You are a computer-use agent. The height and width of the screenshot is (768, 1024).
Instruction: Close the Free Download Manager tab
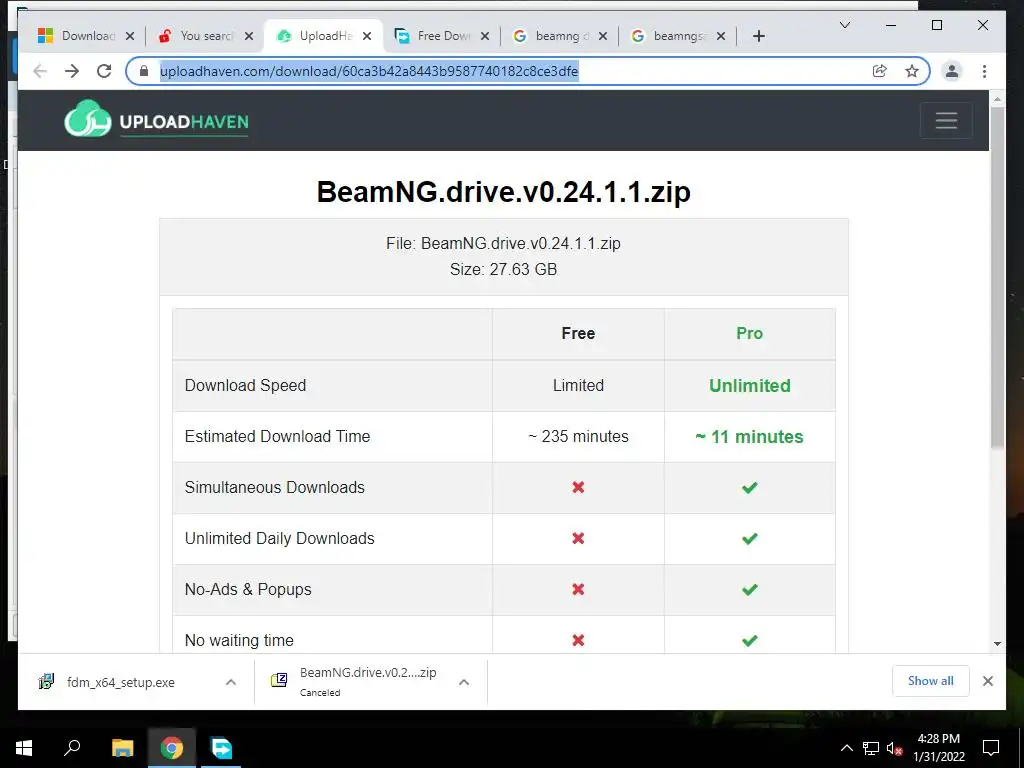[485, 36]
